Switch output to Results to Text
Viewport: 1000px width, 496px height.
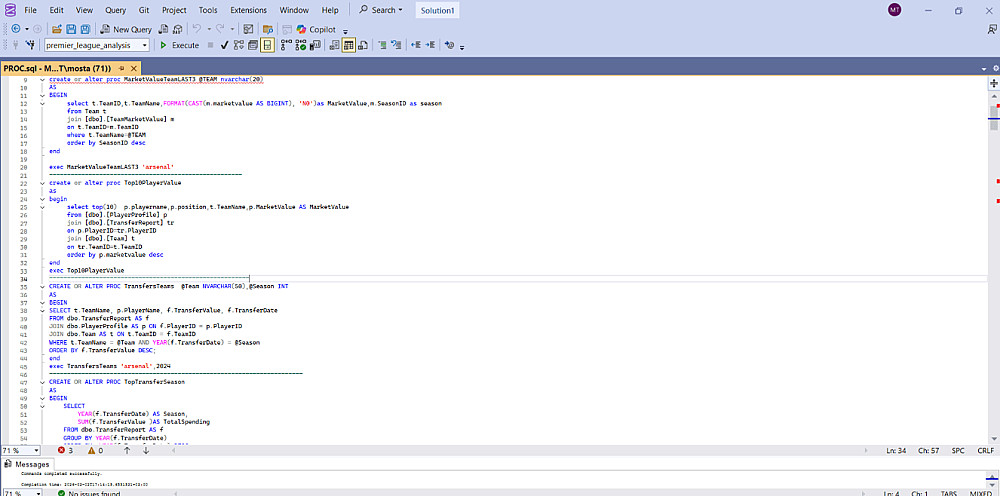pyautogui.click(x=334, y=45)
